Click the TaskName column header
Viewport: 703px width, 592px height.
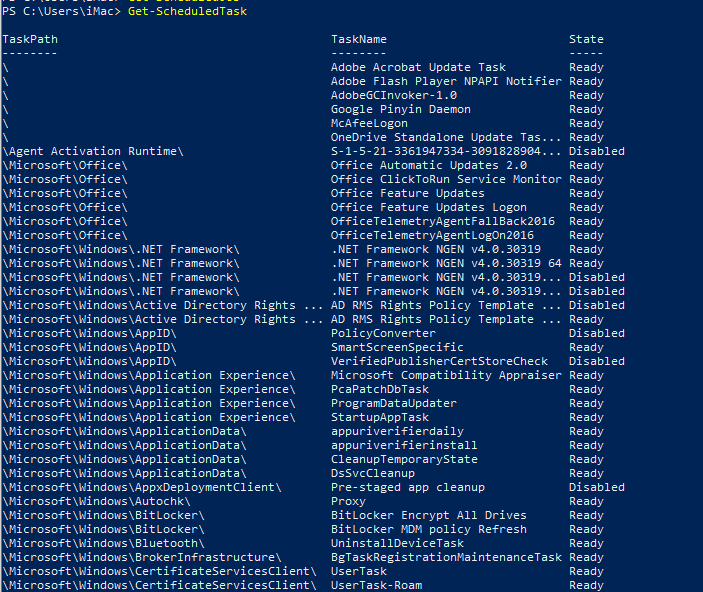359,39
